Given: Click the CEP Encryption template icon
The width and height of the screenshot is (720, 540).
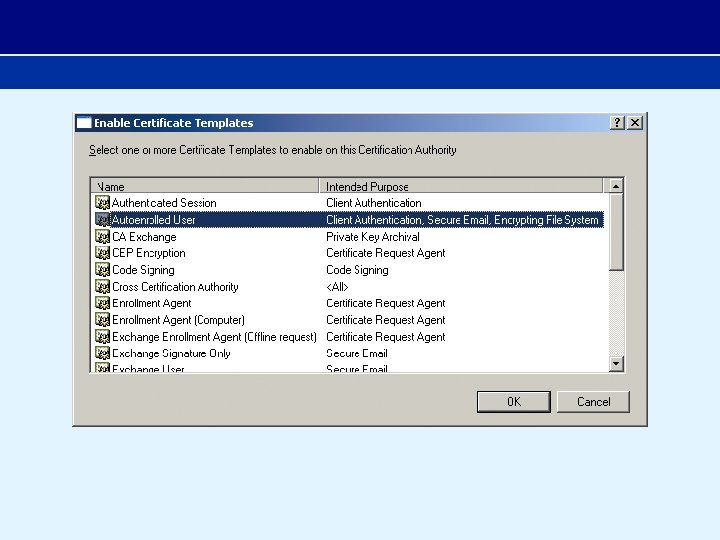Looking at the screenshot, I should point(102,253).
